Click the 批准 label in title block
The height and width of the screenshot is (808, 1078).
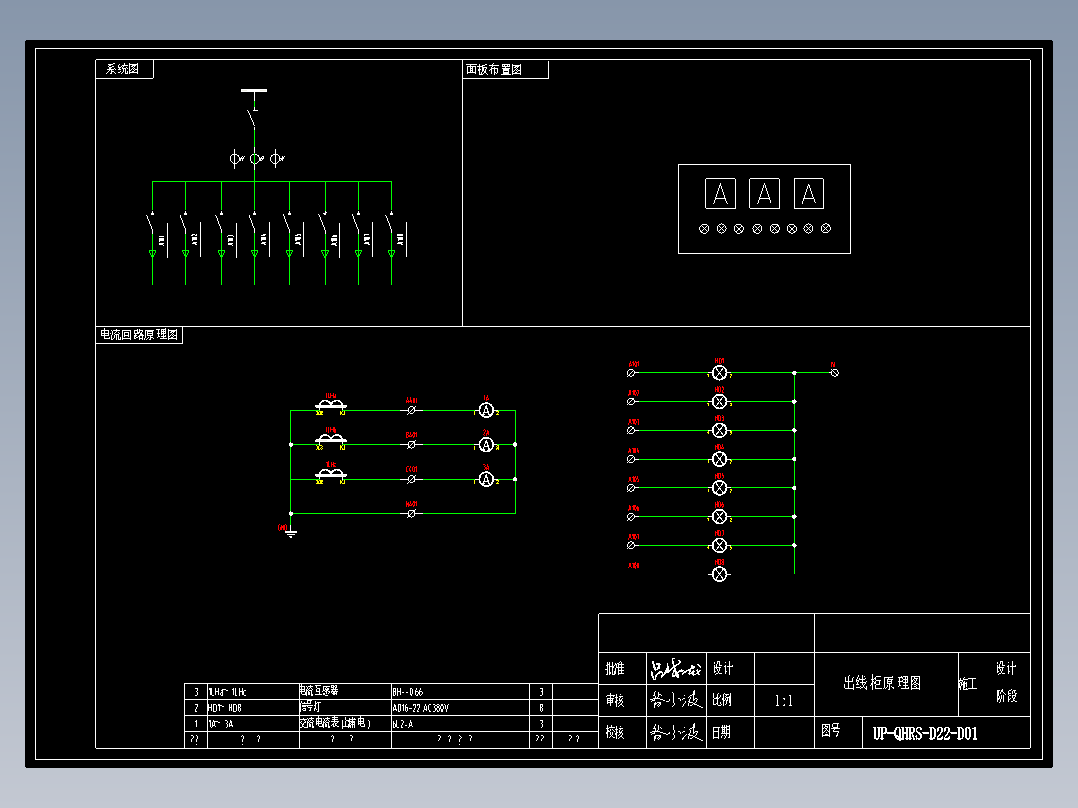point(615,668)
